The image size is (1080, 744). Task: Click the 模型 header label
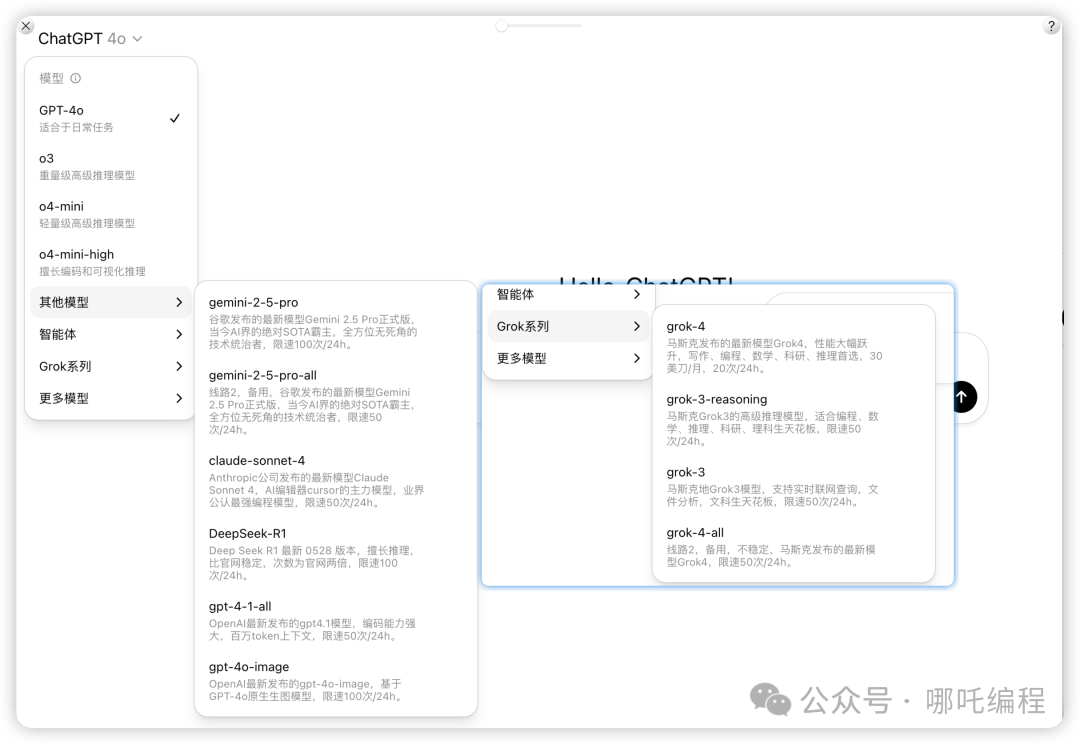point(51,79)
